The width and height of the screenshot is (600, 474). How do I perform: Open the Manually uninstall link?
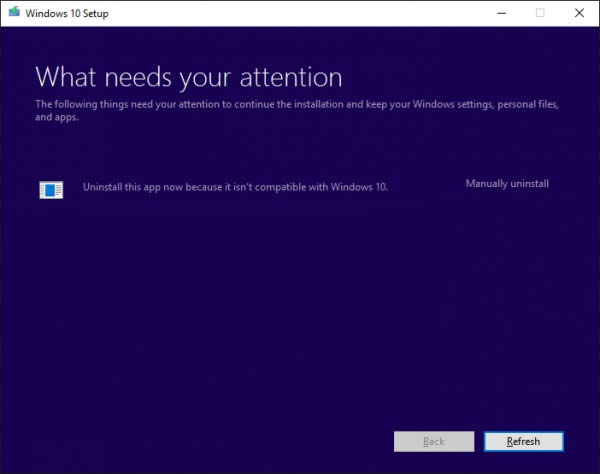pyautogui.click(x=507, y=184)
